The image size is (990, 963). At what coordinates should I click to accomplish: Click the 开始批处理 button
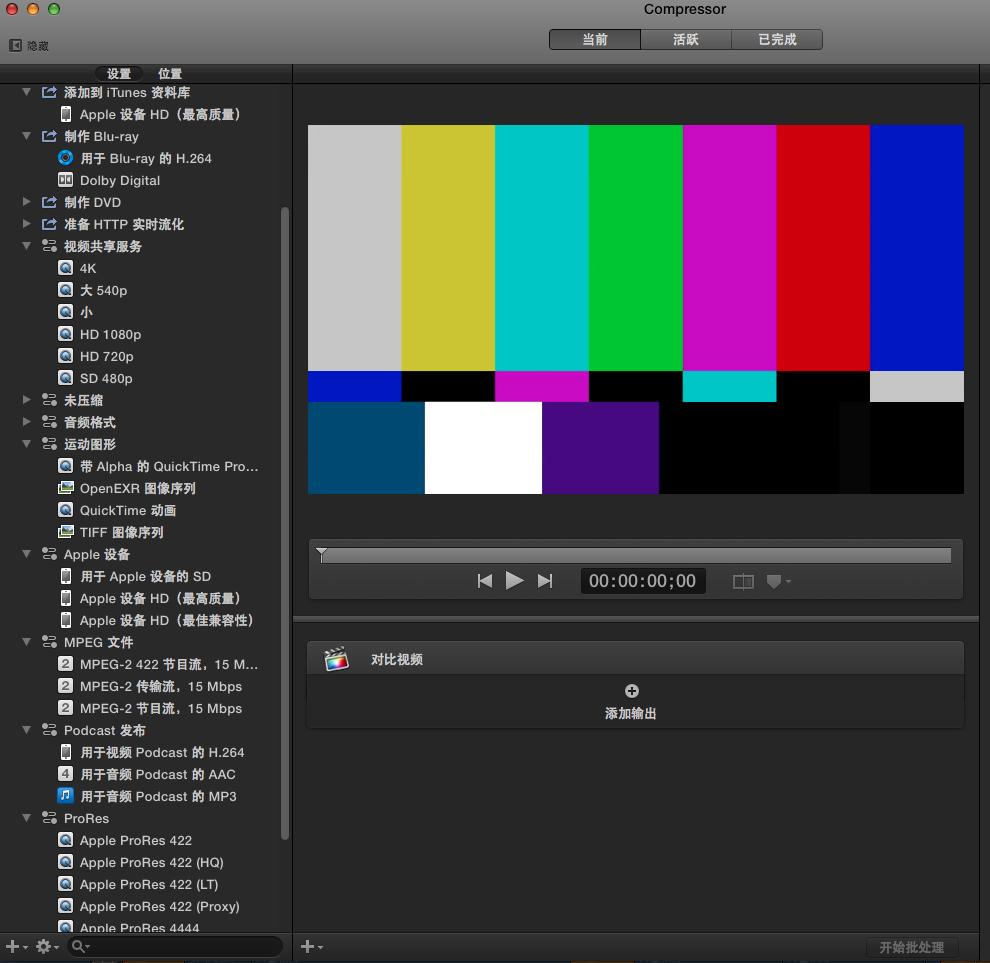pyautogui.click(x=911, y=947)
